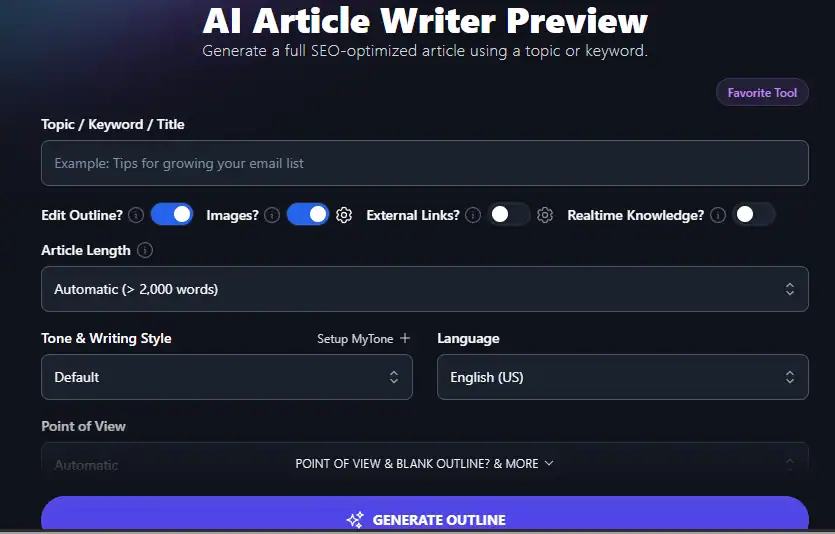Screen dimensions: 835x534
Task: Open info tooltip beside Edit Outline
Action: point(136,215)
